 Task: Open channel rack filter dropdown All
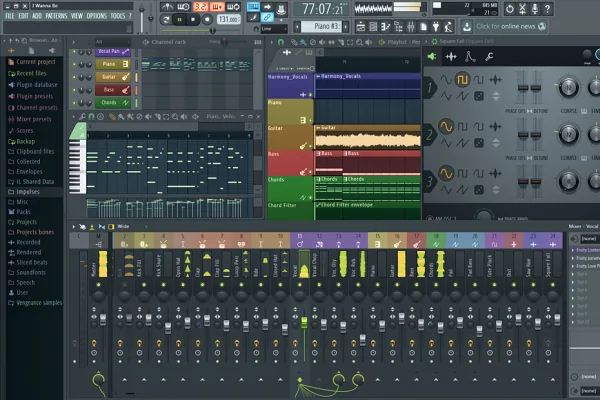[112, 42]
